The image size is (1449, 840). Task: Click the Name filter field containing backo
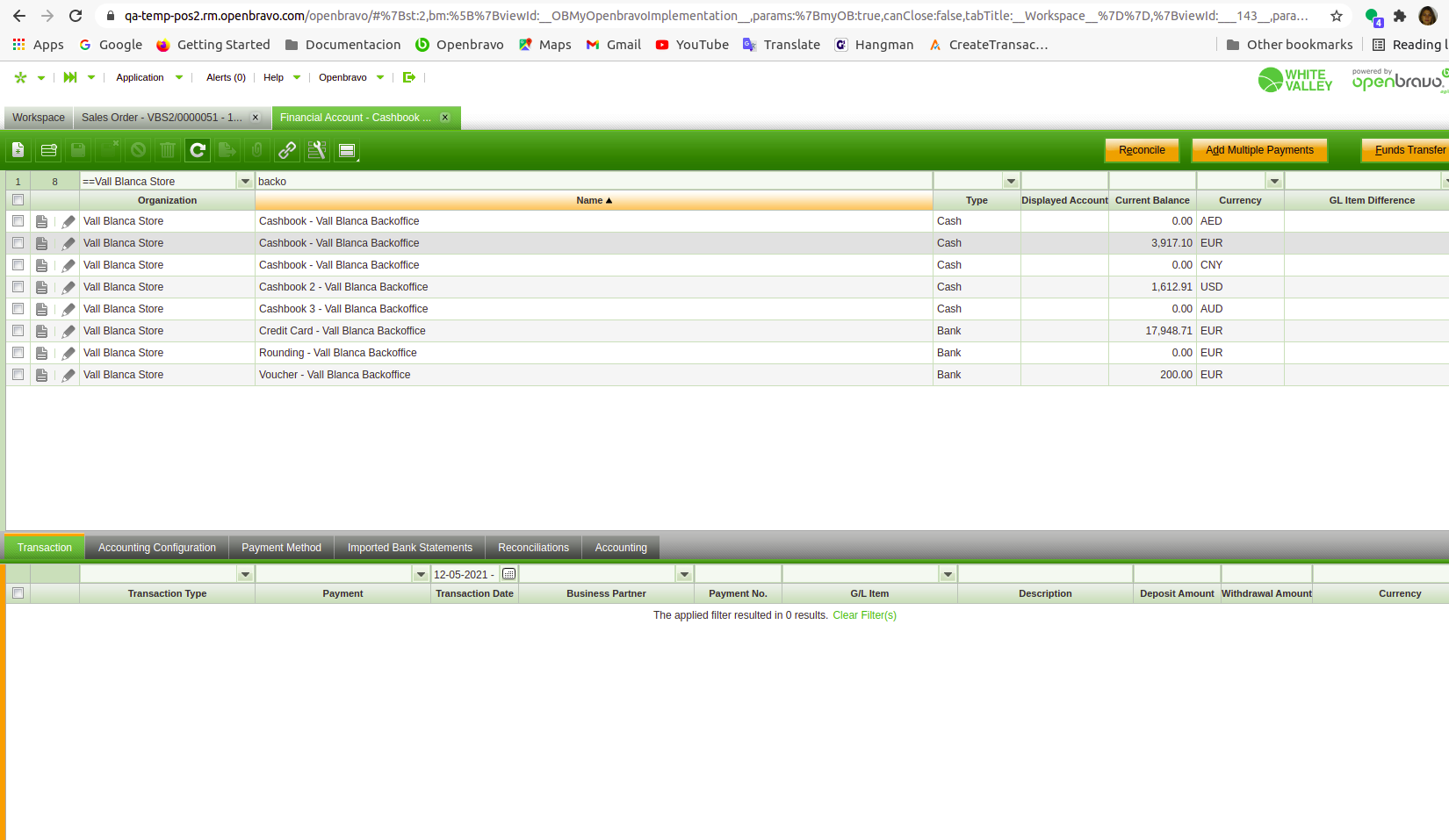click(x=594, y=181)
